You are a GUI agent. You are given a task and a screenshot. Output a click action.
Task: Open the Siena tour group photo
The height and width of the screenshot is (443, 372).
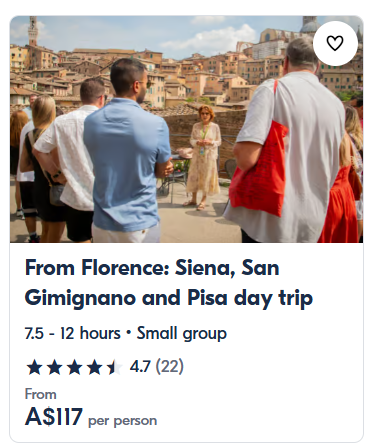click(x=186, y=129)
